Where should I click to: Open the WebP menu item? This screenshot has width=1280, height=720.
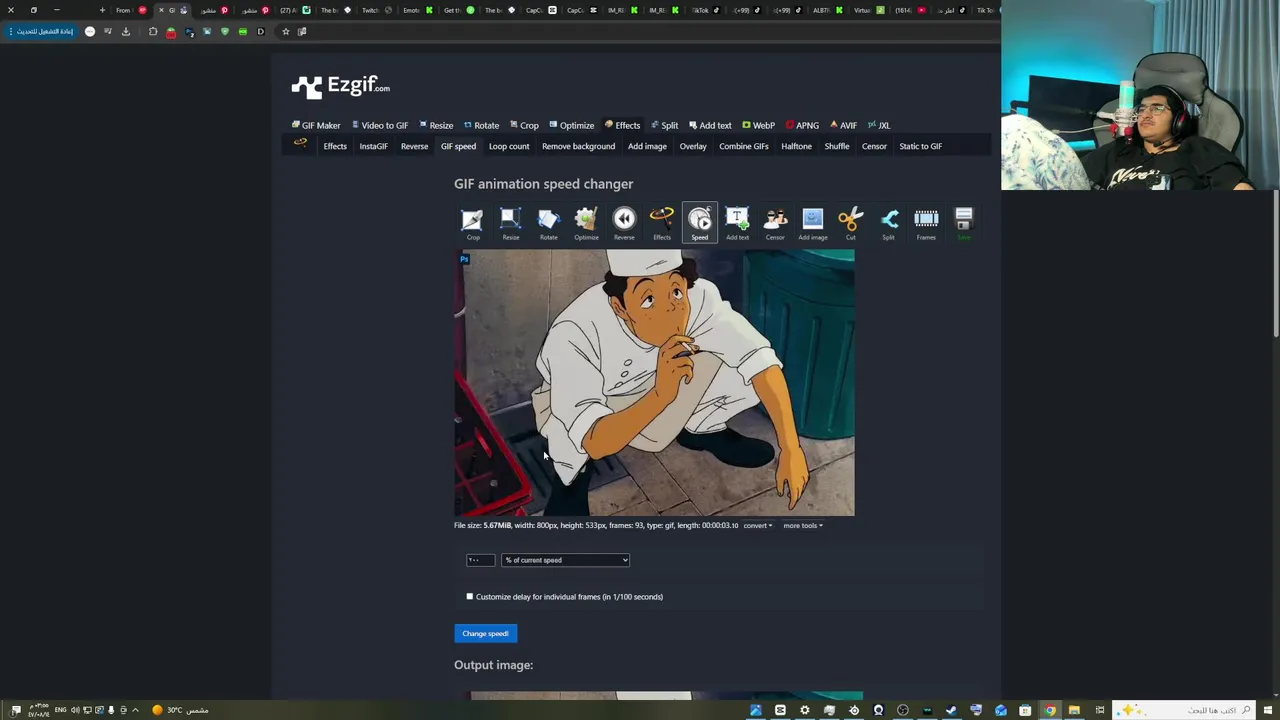click(758, 125)
